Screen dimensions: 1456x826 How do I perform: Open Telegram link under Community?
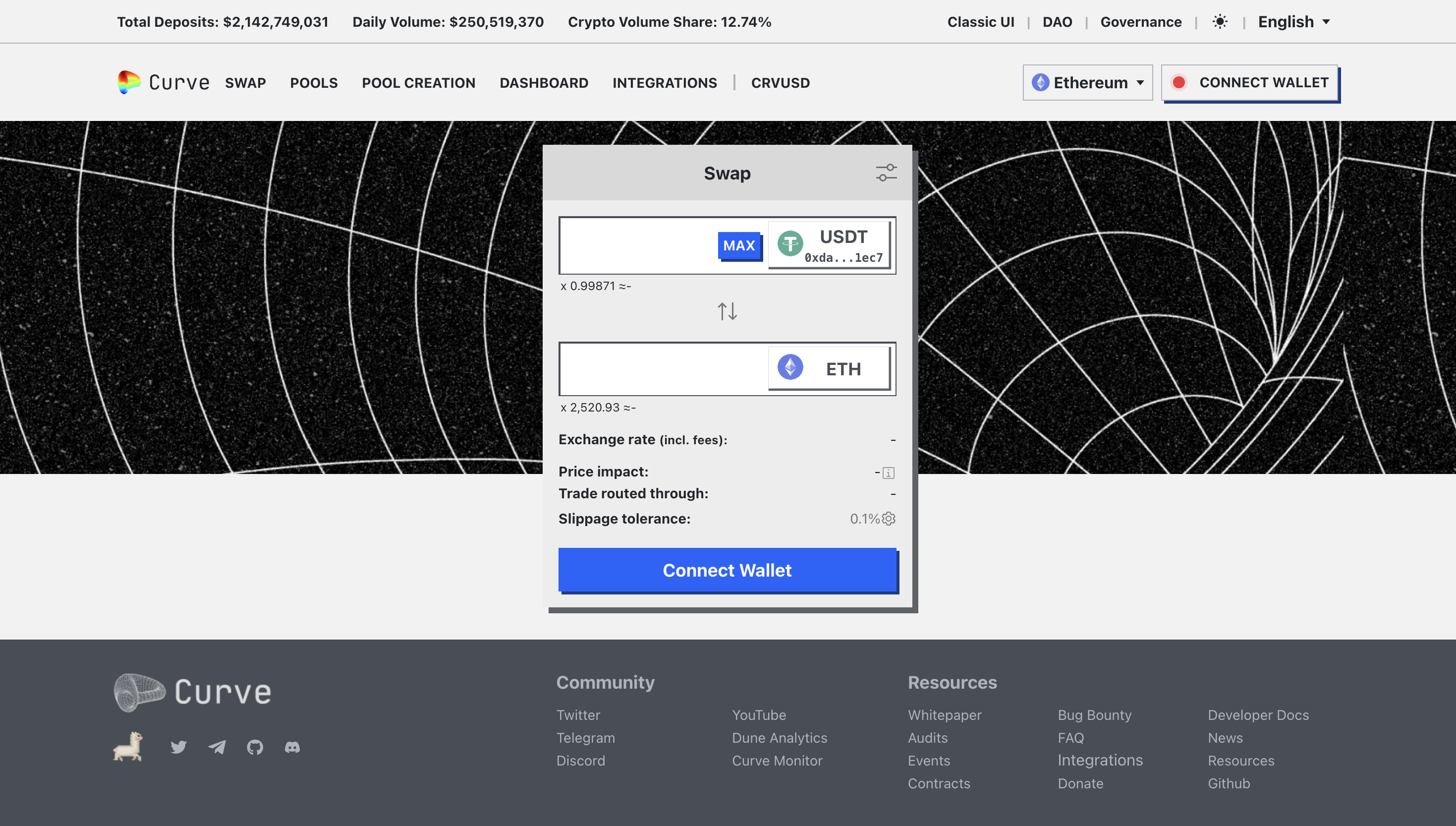click(x=585, y=738)
